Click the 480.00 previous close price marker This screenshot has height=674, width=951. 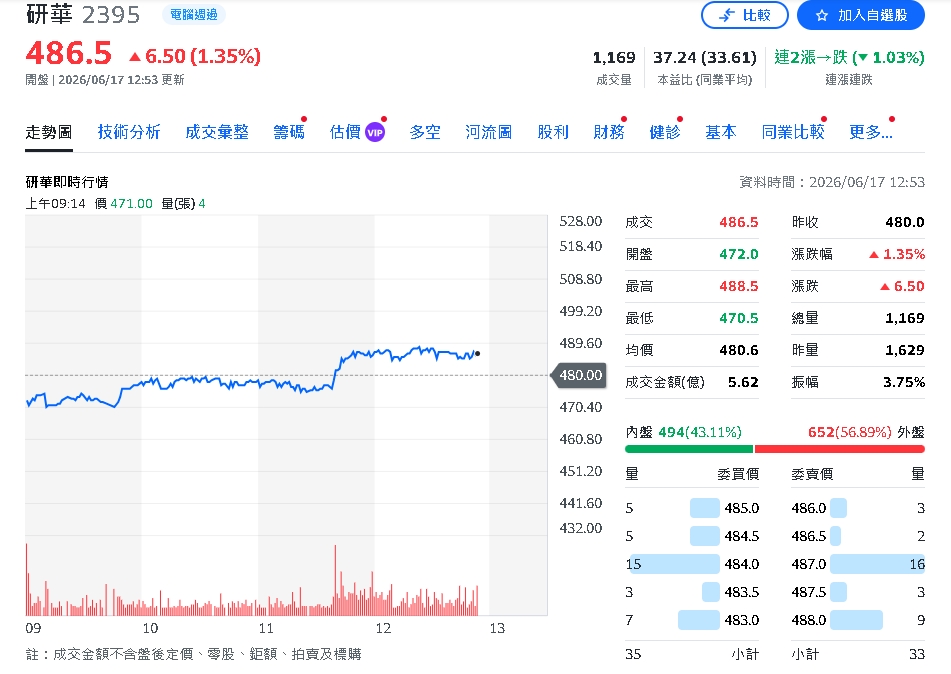[x=578, y=376]
